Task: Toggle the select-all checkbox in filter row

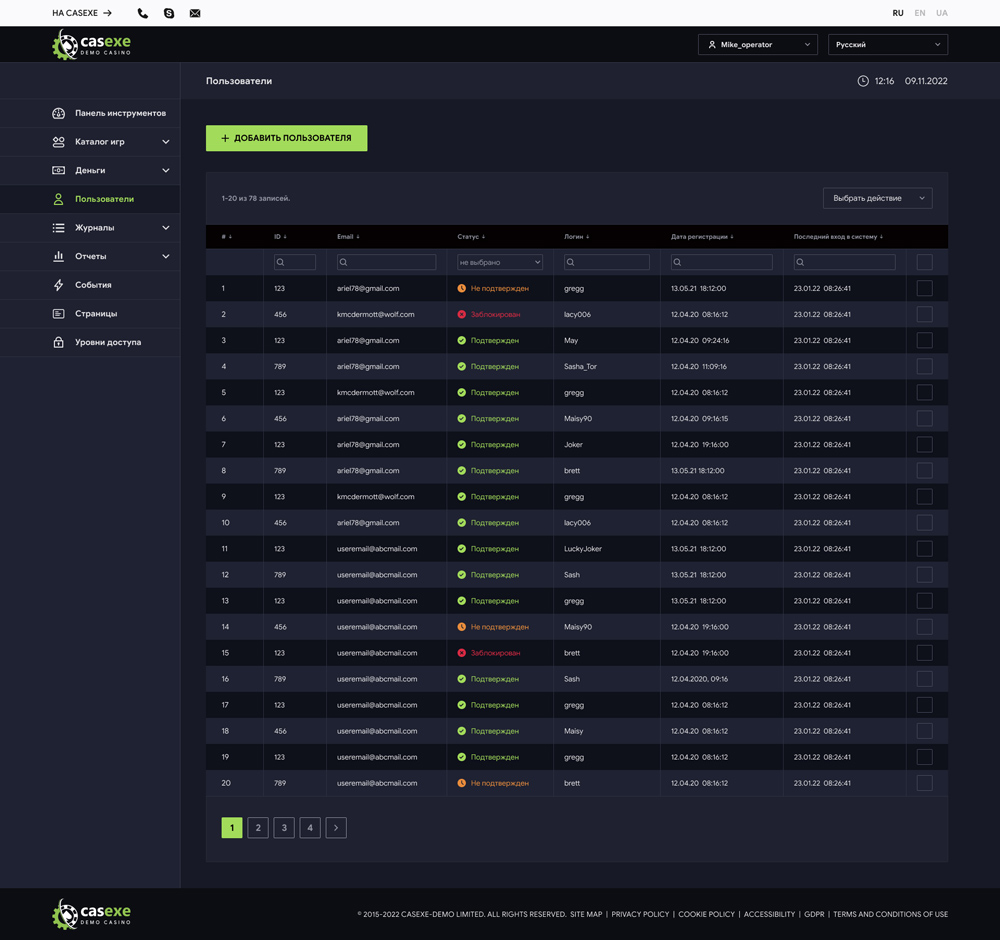Action: coord(925,262)
